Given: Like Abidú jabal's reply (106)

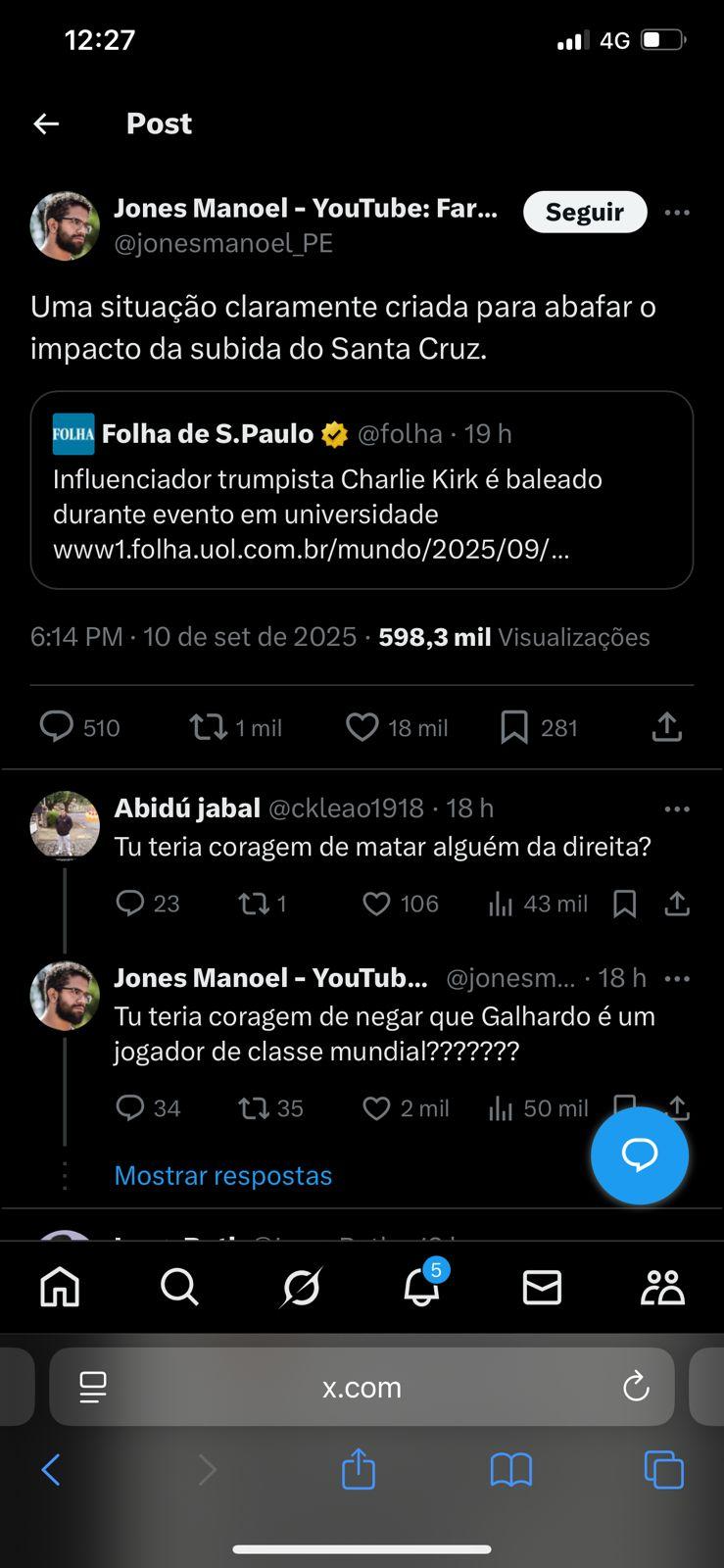Looking at the screenshot, I should point(377,904).
